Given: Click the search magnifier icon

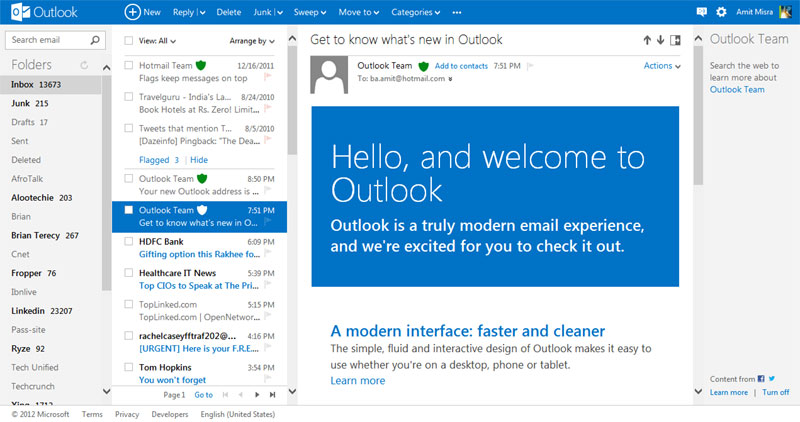Looking at the screenshot, I should point(95,40).
